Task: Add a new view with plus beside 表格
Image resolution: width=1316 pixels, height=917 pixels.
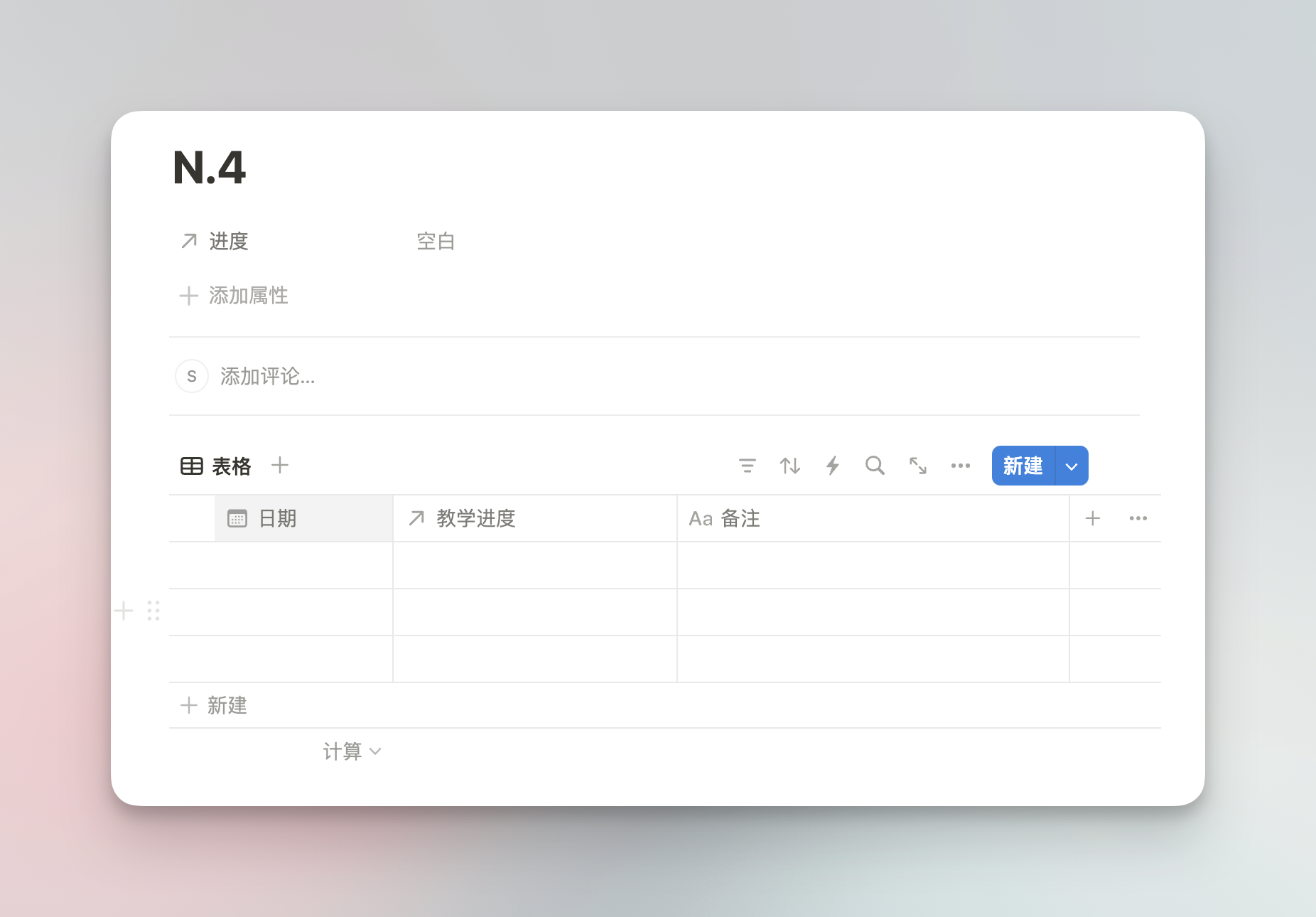Action: coord(280,465)
